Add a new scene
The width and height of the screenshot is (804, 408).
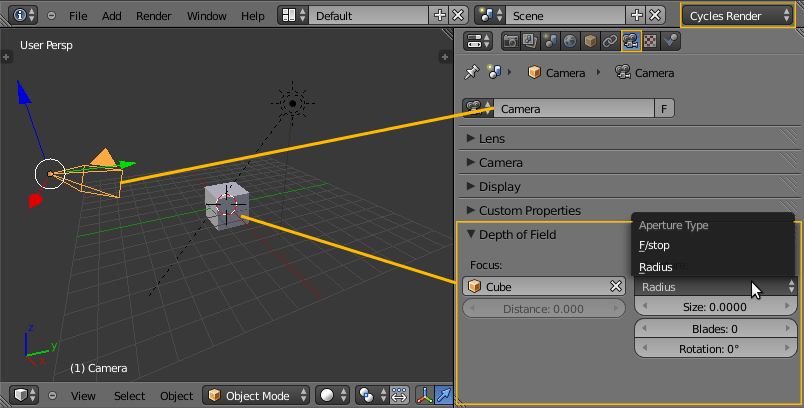coord(636,15)
